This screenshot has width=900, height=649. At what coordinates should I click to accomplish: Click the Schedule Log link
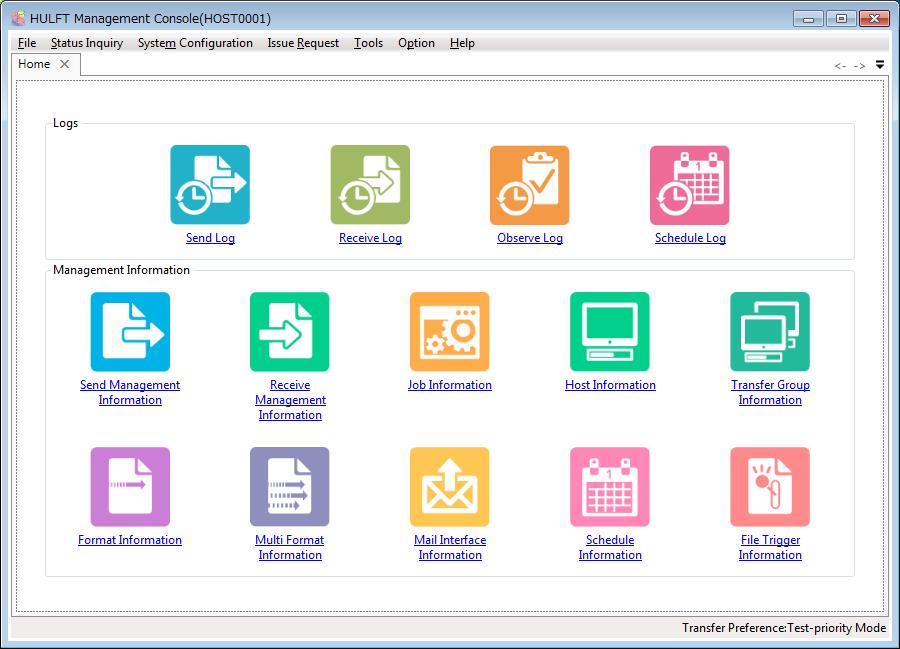(690, 238)
